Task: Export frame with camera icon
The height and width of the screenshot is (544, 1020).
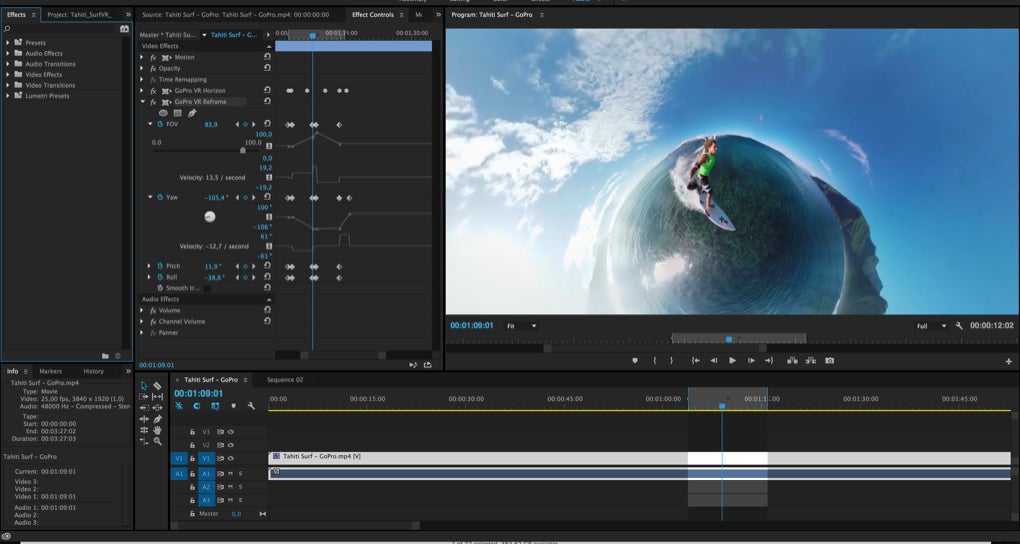Action: pyautogui.click(x=829, y=360)
